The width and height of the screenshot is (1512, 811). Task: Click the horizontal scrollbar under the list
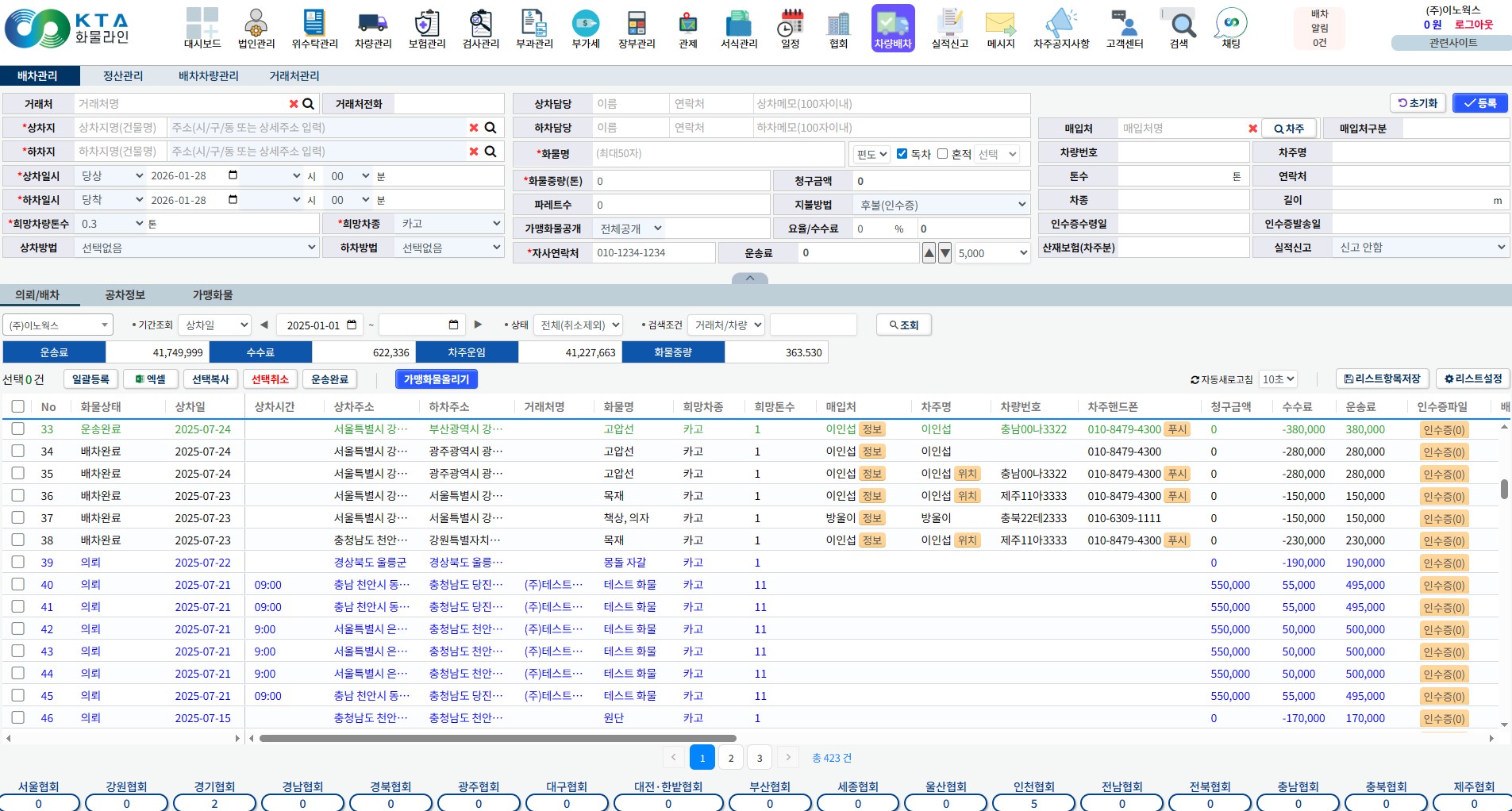point(498,738)
